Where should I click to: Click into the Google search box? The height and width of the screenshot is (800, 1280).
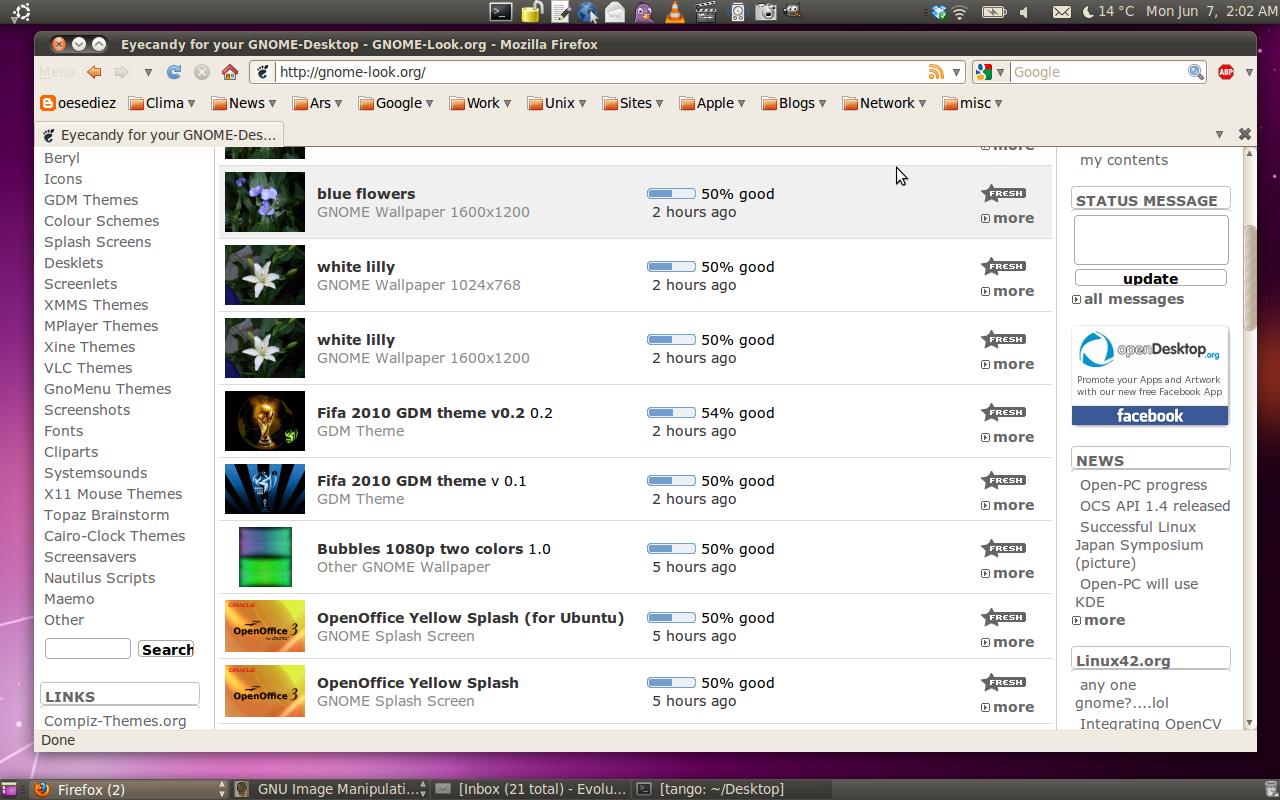point(1098,72)
